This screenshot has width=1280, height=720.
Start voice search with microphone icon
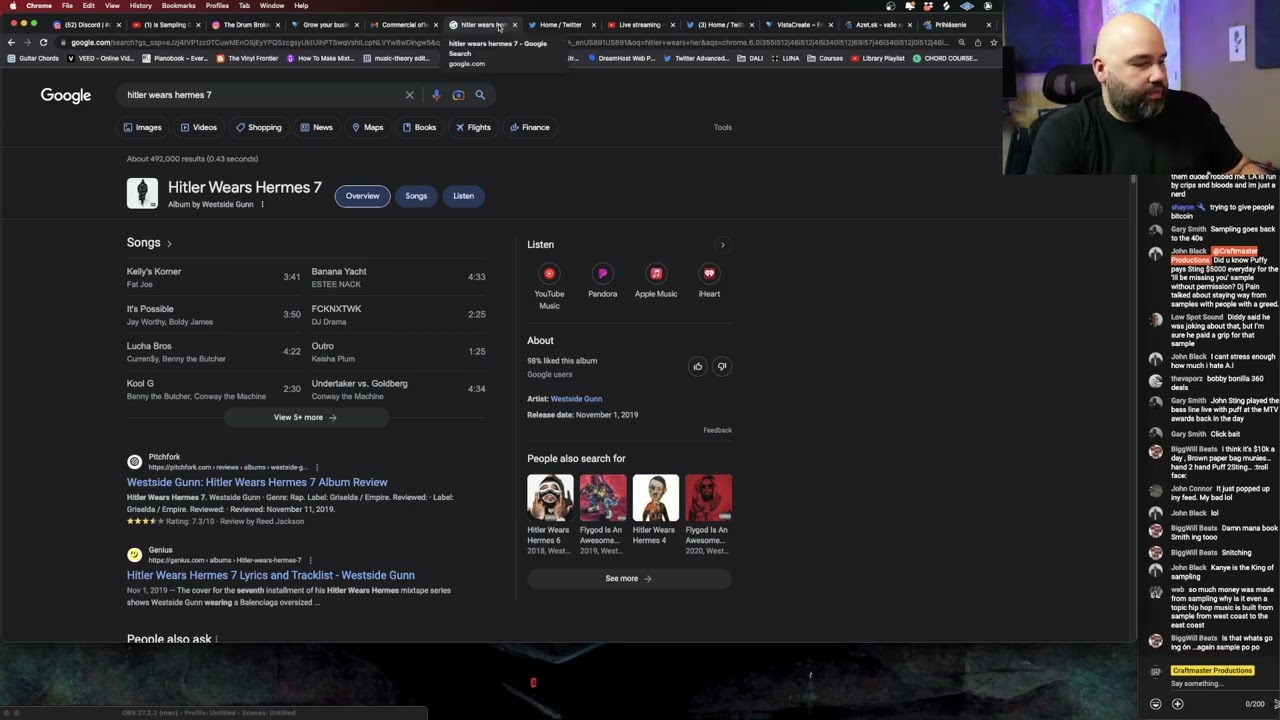tap(436, 95)
